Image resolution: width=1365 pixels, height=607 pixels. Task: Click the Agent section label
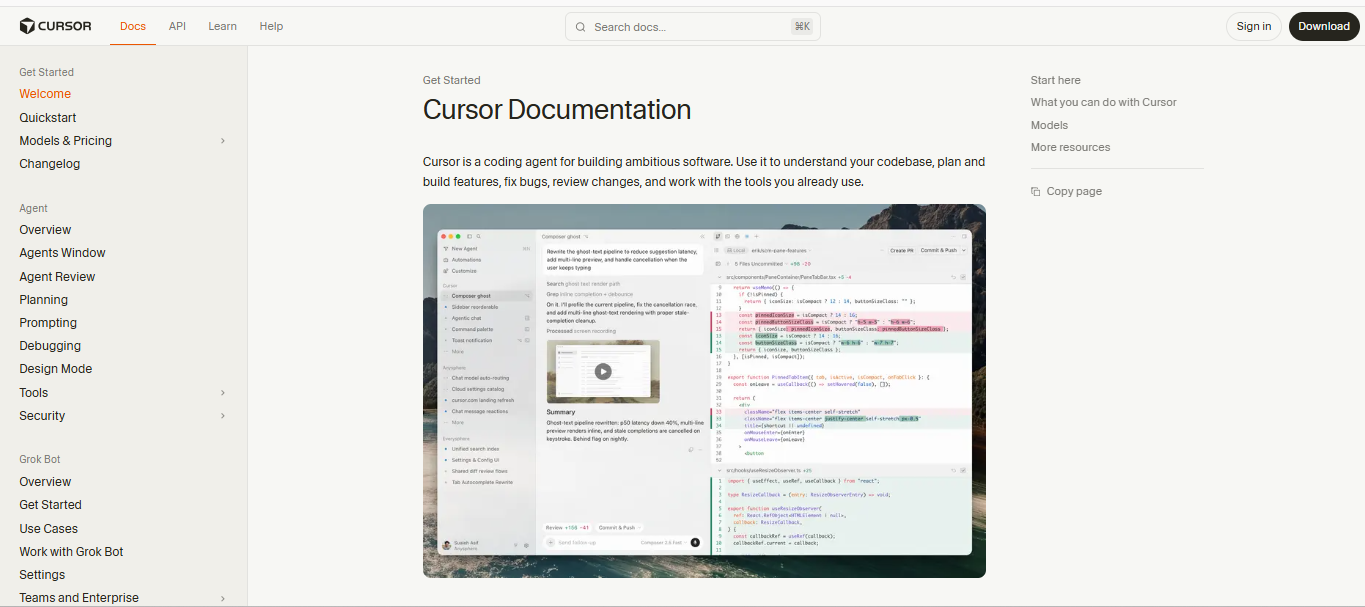point(33,208)
